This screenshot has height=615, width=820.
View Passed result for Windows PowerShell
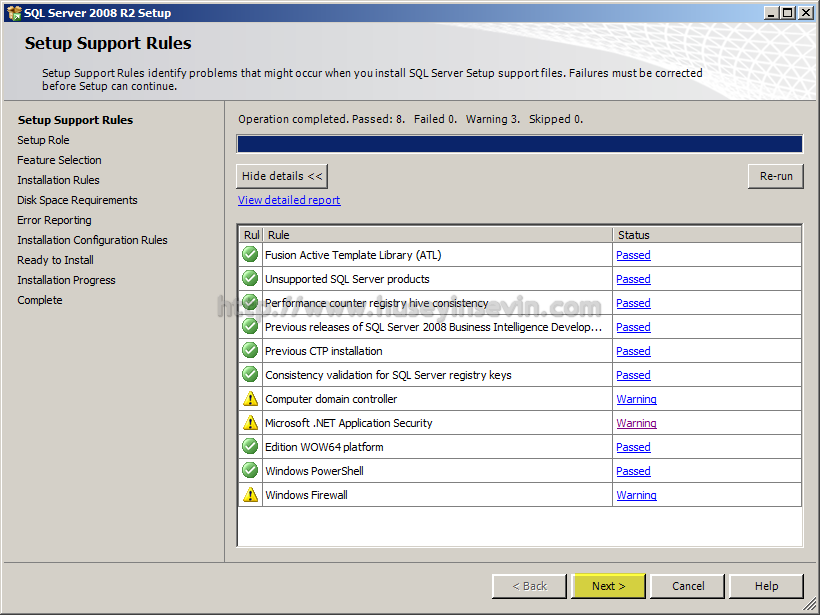pyautogui.click(x=633, y=472)
